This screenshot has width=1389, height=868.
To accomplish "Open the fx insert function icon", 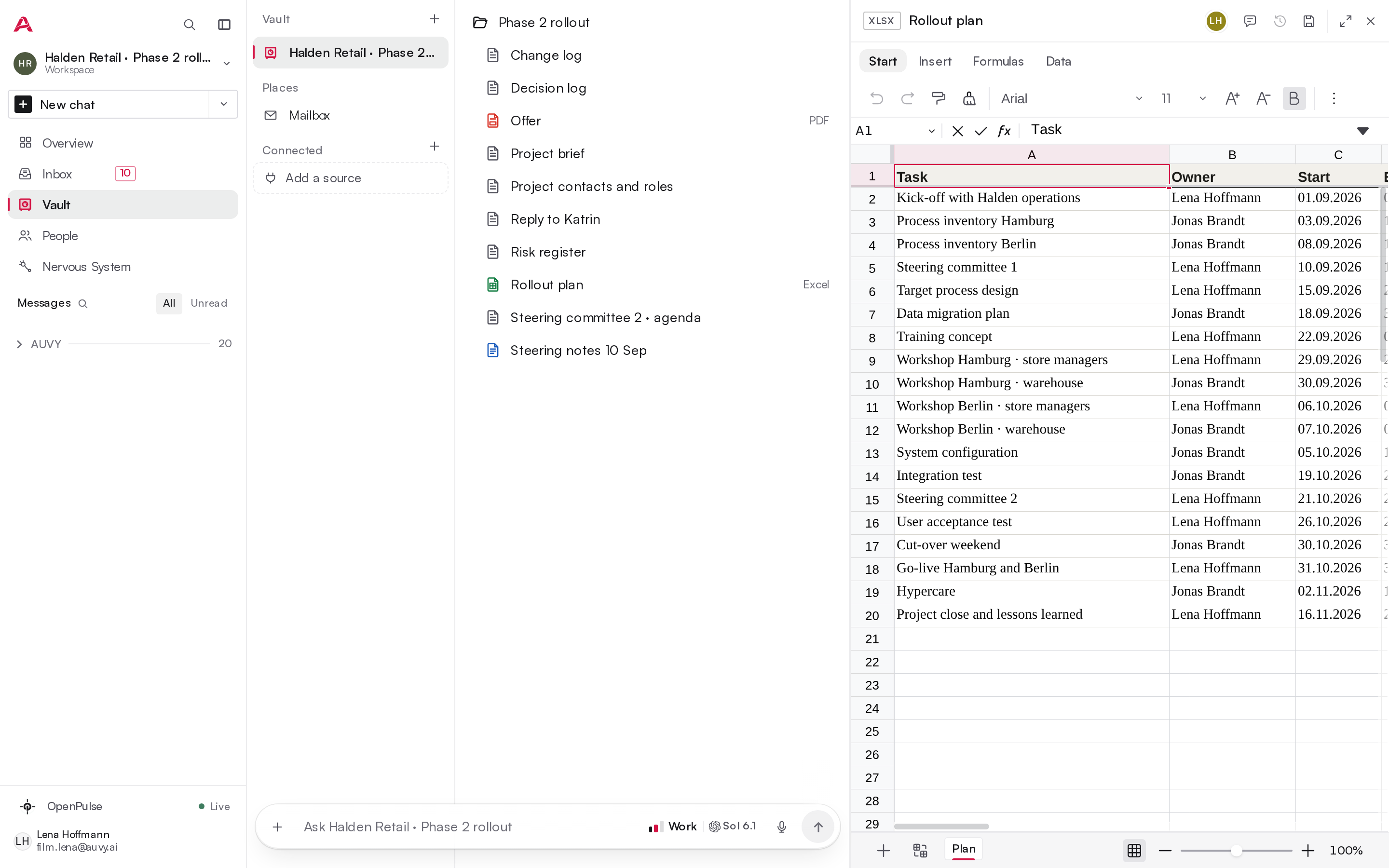I will pos(1004,131).
